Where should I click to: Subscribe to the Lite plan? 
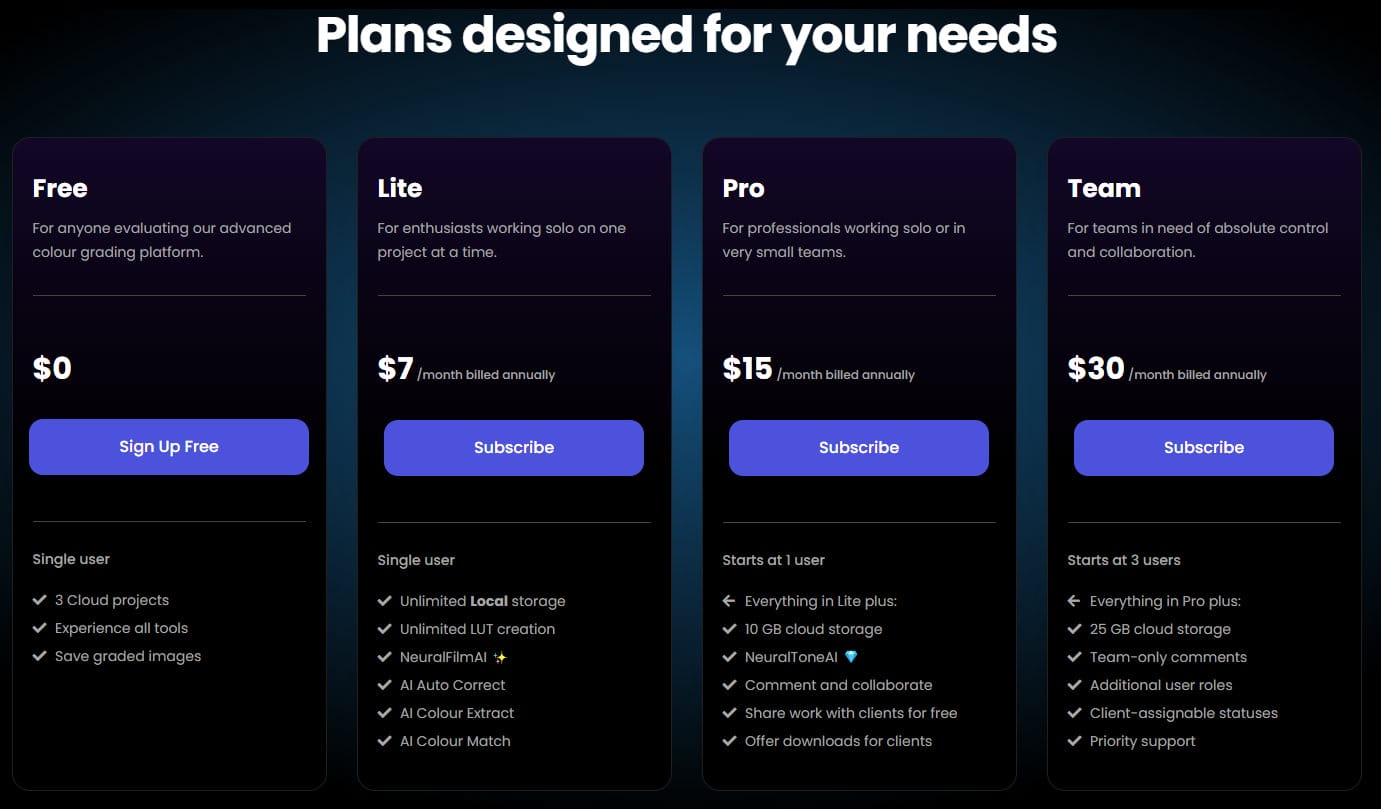click(514, 448)
